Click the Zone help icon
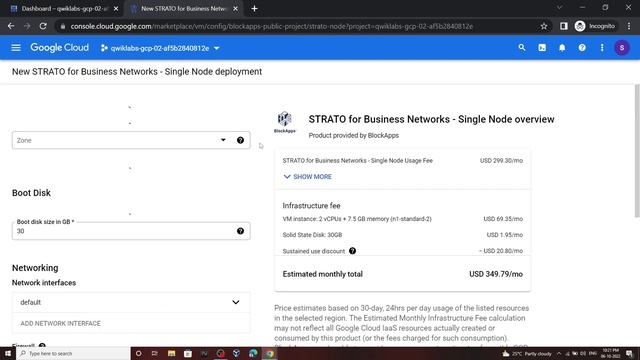 coord(240,140)
